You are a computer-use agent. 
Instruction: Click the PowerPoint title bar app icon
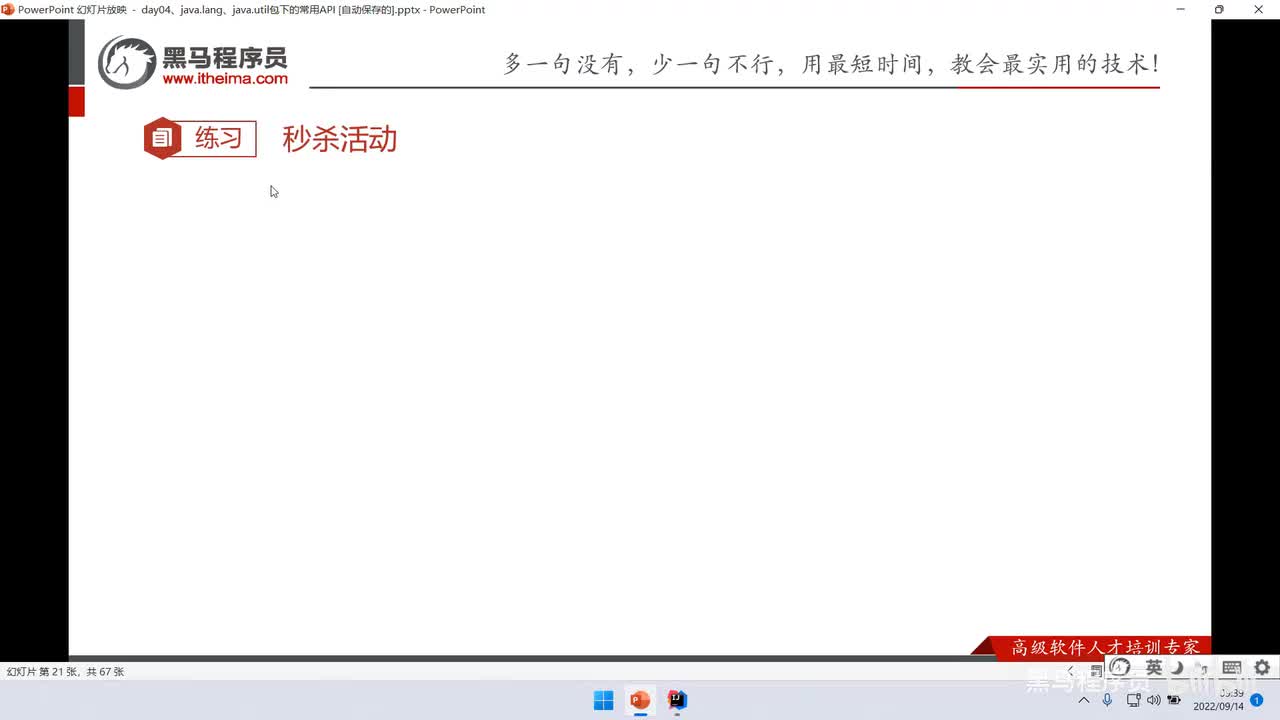(8, 9)
